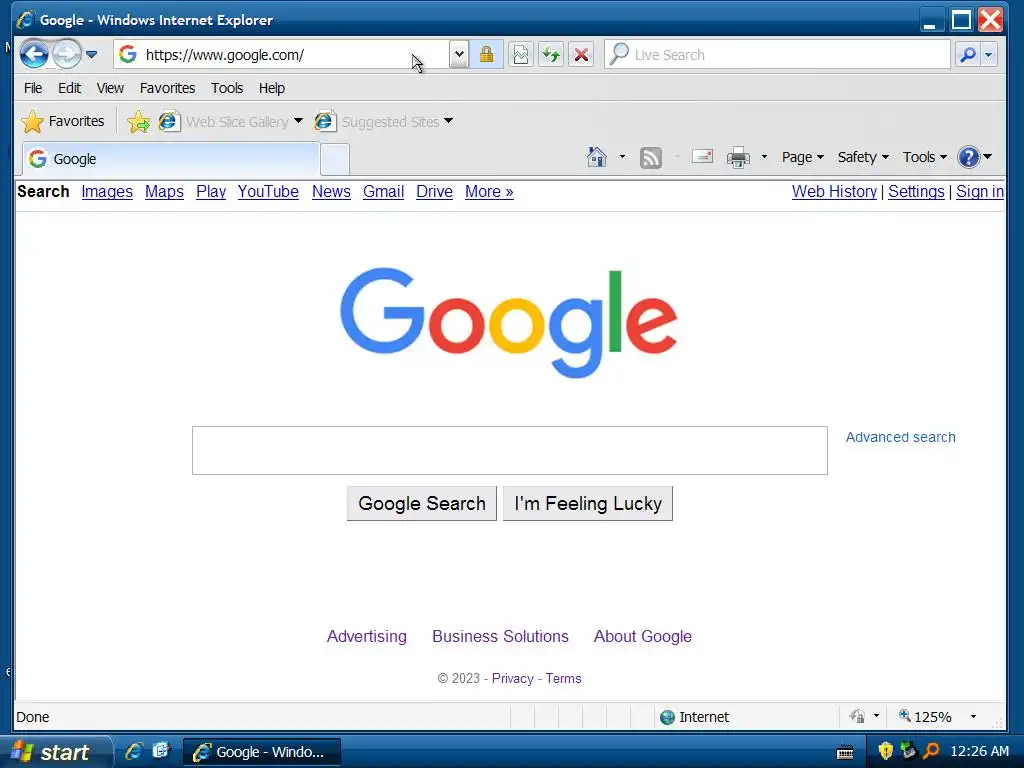Open the Terms link
Screen dimensions: 1024x768
564,679
